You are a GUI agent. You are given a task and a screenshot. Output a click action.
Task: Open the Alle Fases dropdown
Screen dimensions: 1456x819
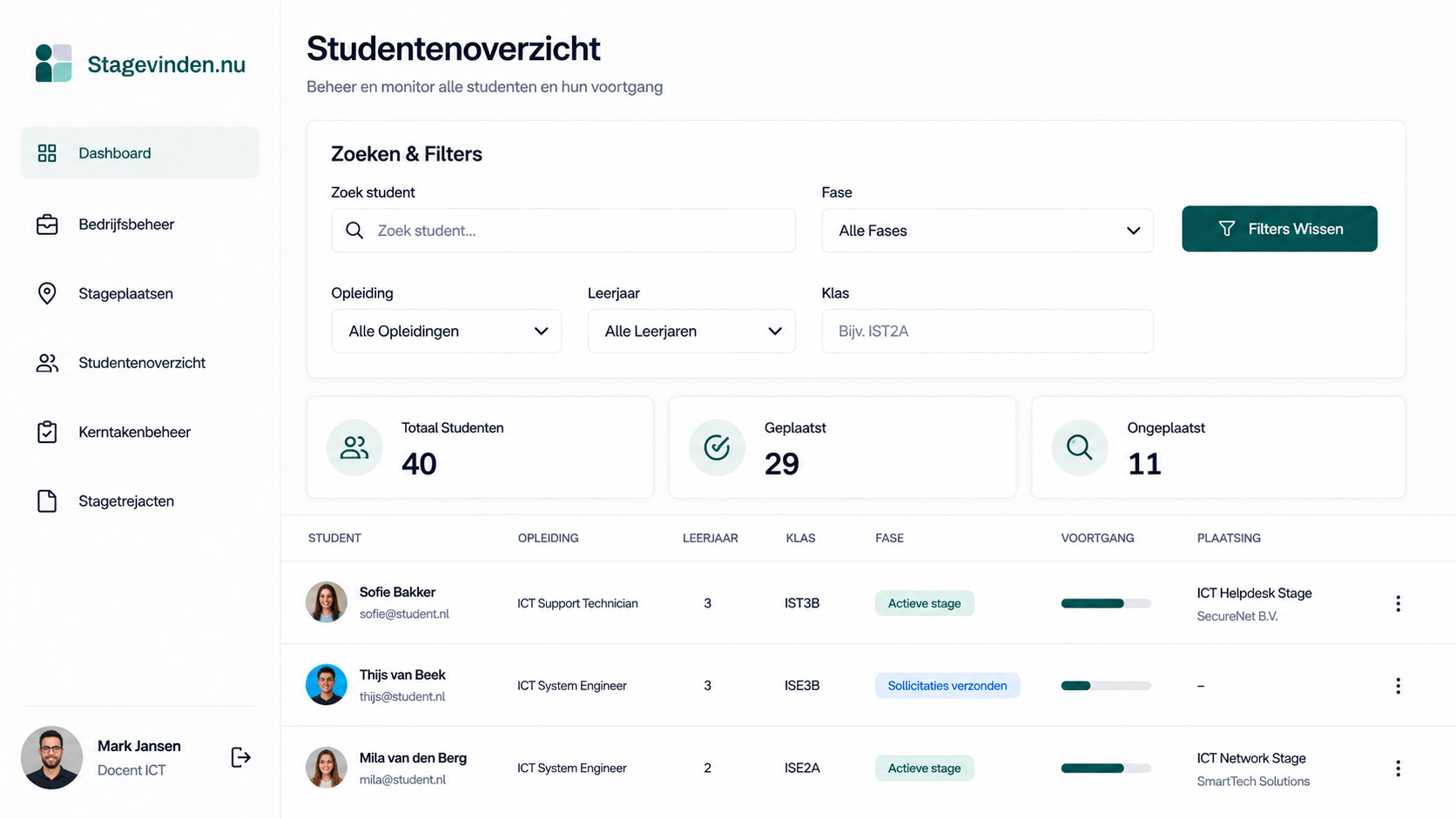point(988,231)
